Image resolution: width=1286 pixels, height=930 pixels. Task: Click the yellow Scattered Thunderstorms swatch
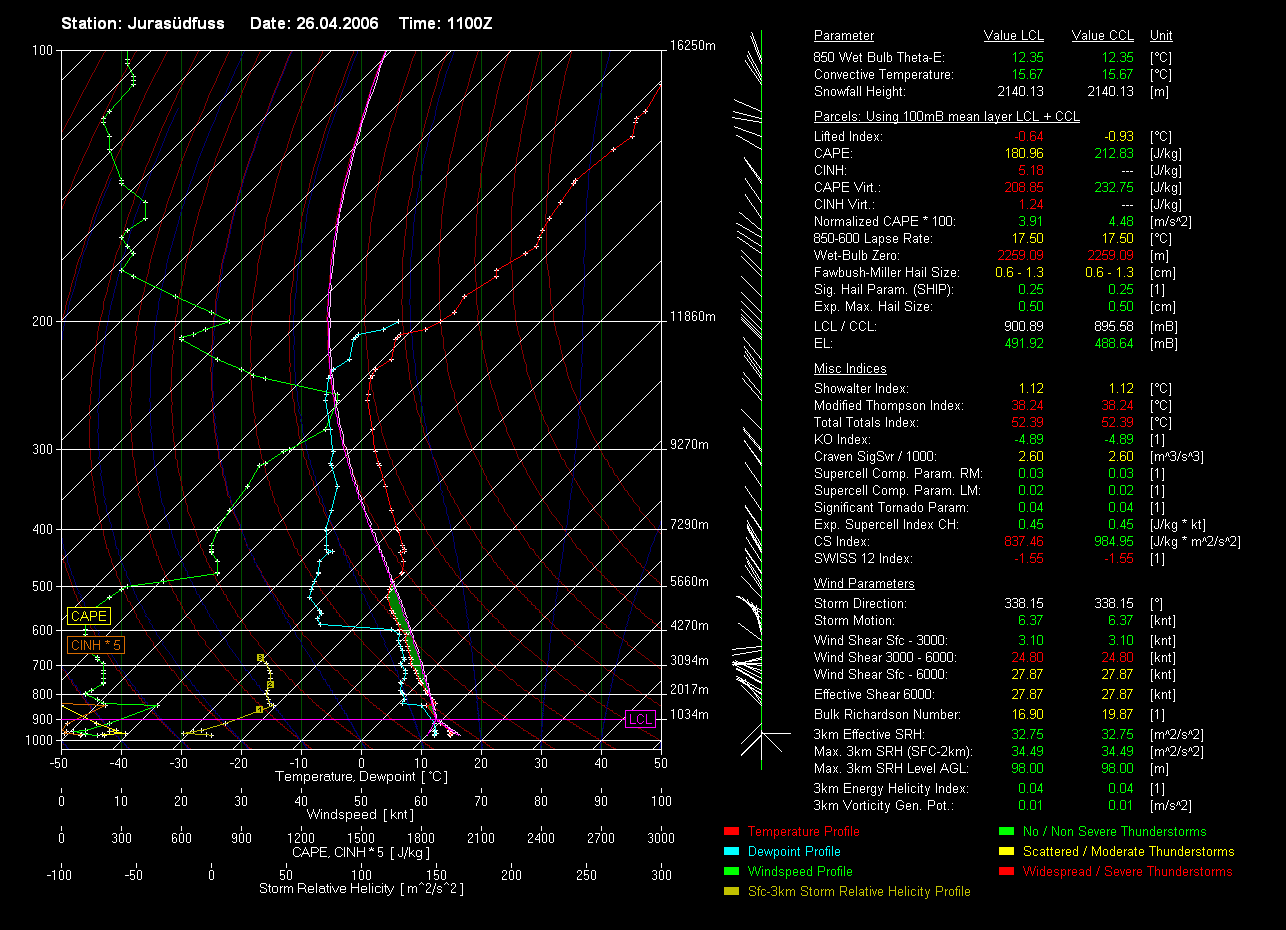point(1006,852)
